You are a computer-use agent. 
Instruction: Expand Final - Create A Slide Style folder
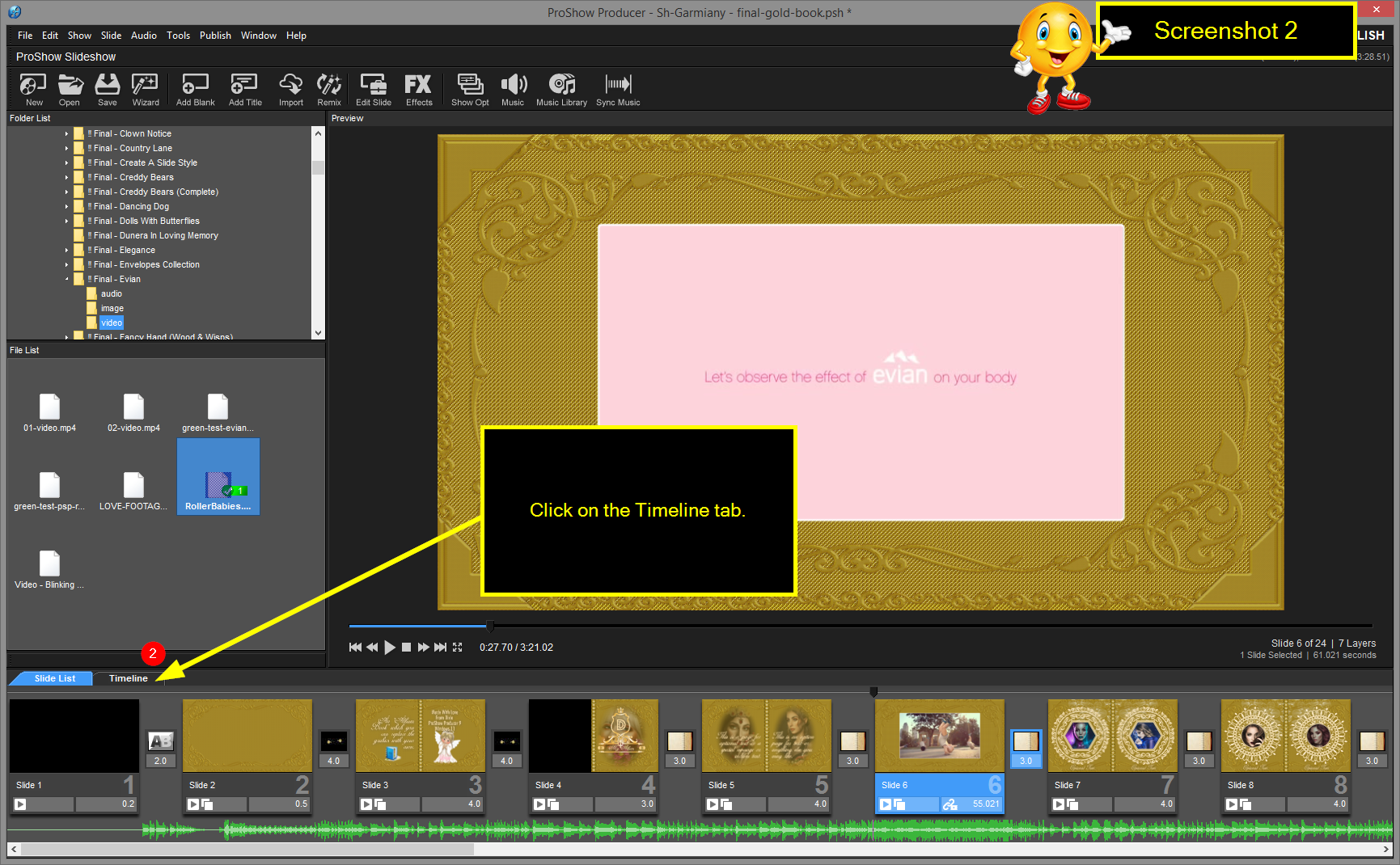(67, 163)
